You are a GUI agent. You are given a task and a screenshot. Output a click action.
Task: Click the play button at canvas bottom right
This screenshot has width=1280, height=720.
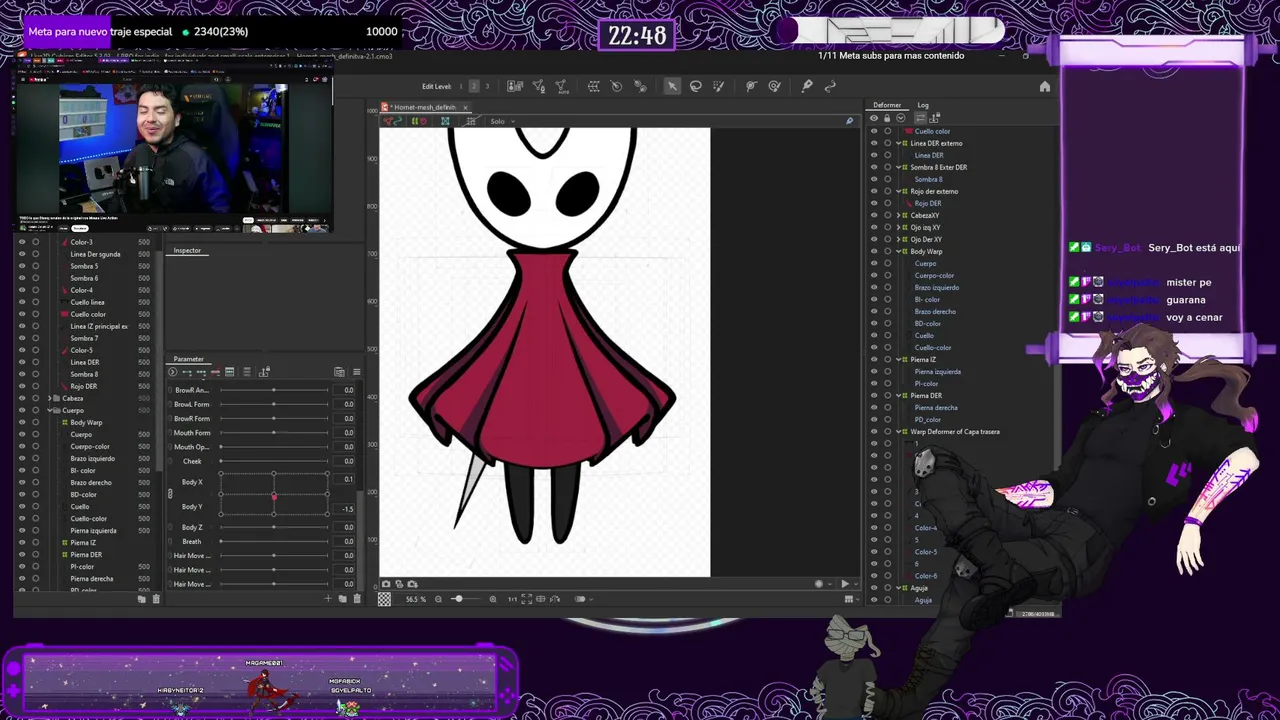point(845,584)
